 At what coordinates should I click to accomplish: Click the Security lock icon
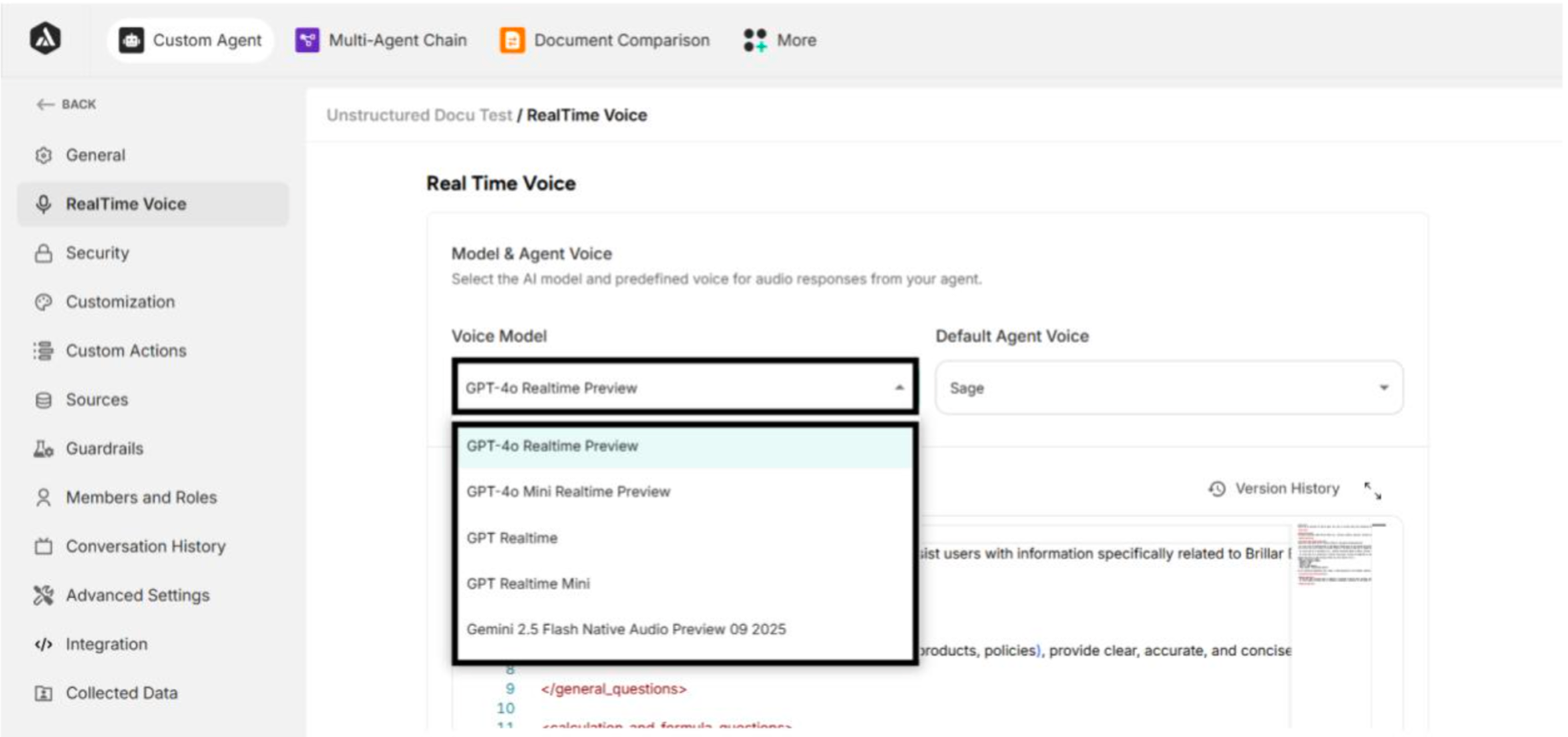click(43, 253)
